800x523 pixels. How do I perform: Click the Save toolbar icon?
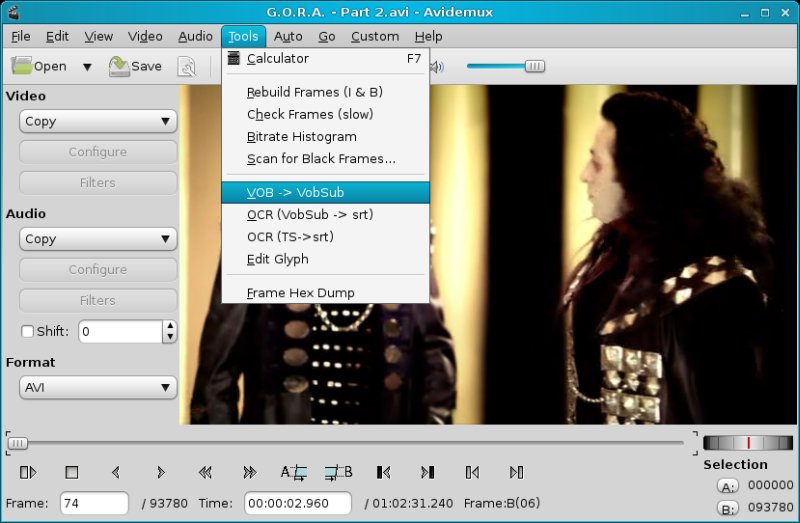[135, 66]
